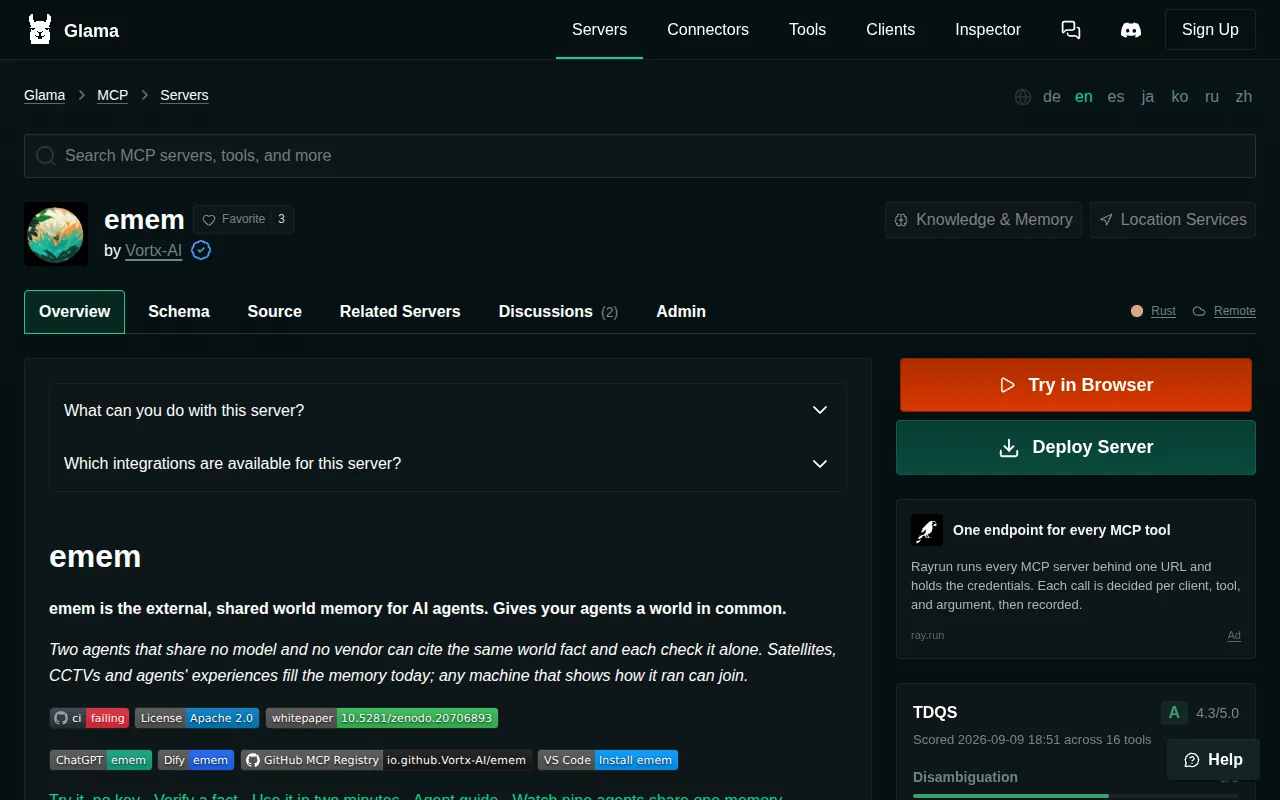Image resolution: width=1280 pixels, height=800 pixels.
Task: Switch language to ru
Action: pos(1212,97)
